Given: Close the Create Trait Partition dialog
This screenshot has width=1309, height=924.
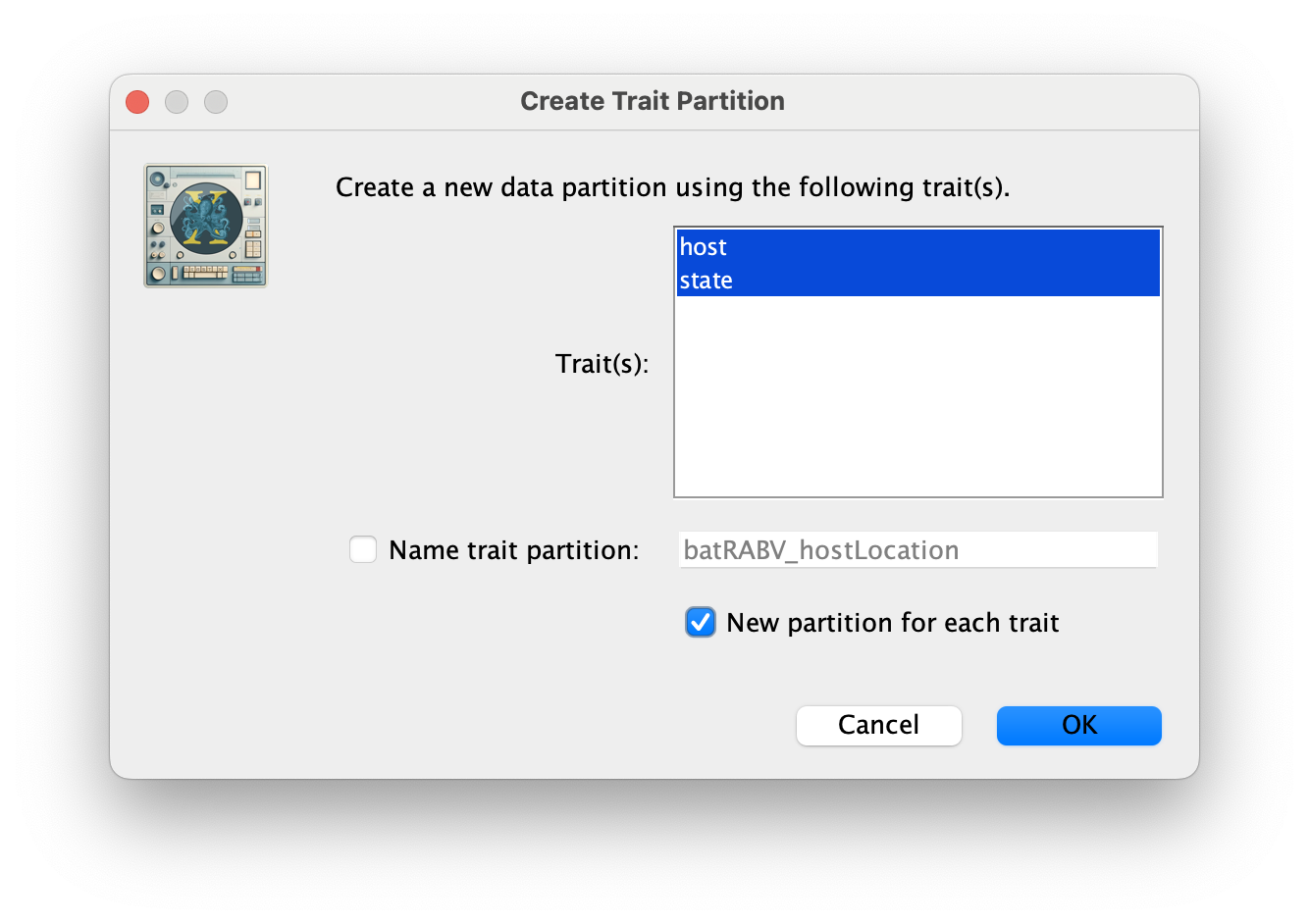Looking at the screenshot, I should [x=137, y=102].
